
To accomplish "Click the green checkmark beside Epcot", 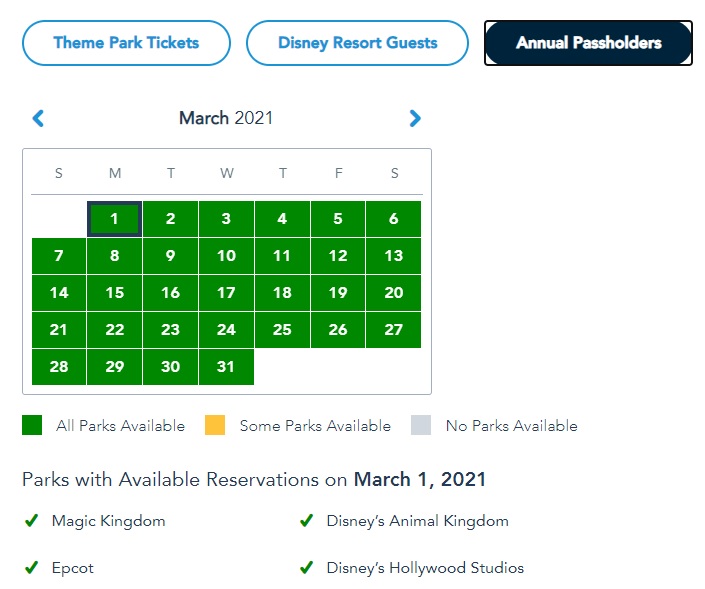I will [32, 567].
